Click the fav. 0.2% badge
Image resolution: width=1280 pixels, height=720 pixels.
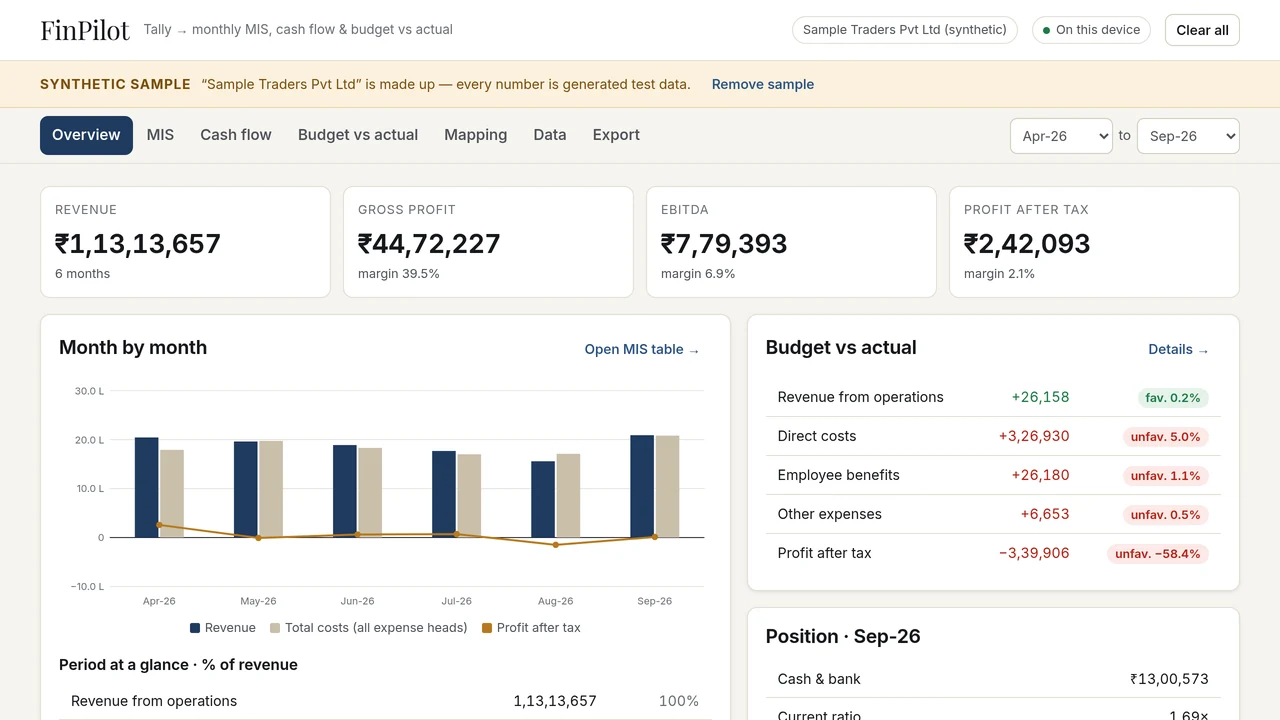[1173, 398]
